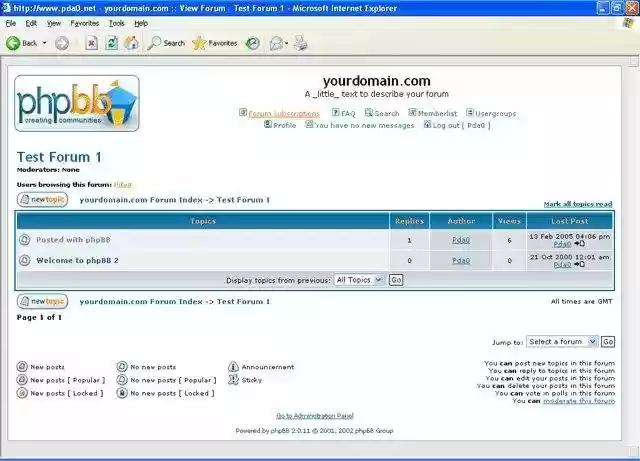Click the icon beside Memberlist
The height and width of the screenshot is (461, 640).
(412, 112)
